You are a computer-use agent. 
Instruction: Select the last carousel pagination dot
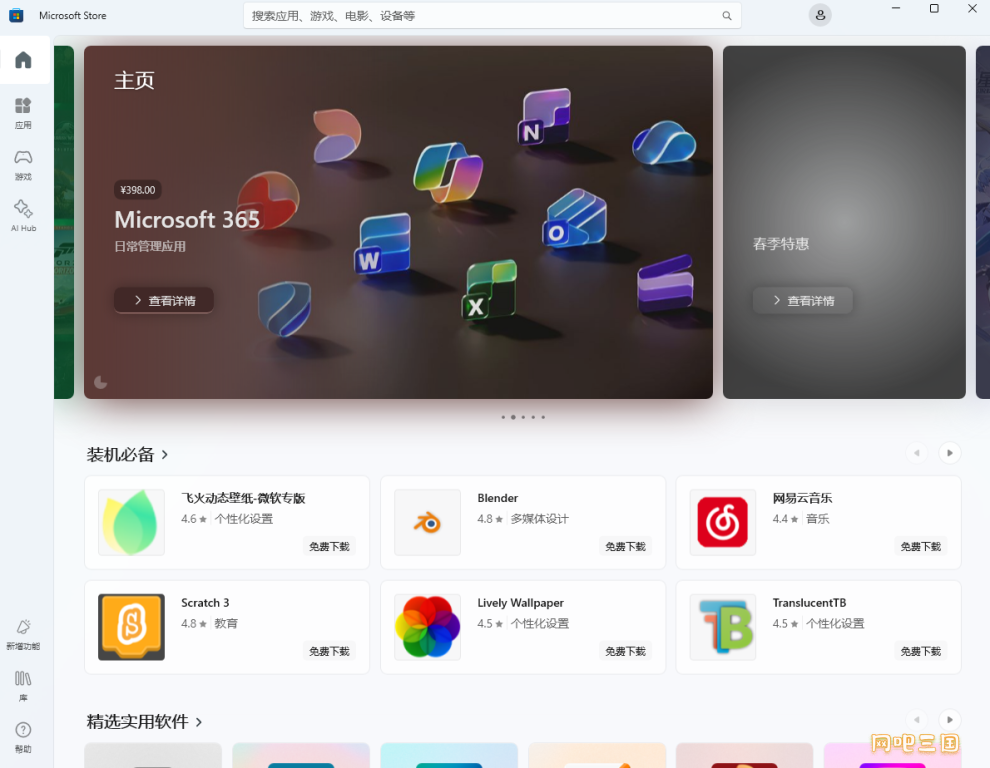(x=543, y=417)
